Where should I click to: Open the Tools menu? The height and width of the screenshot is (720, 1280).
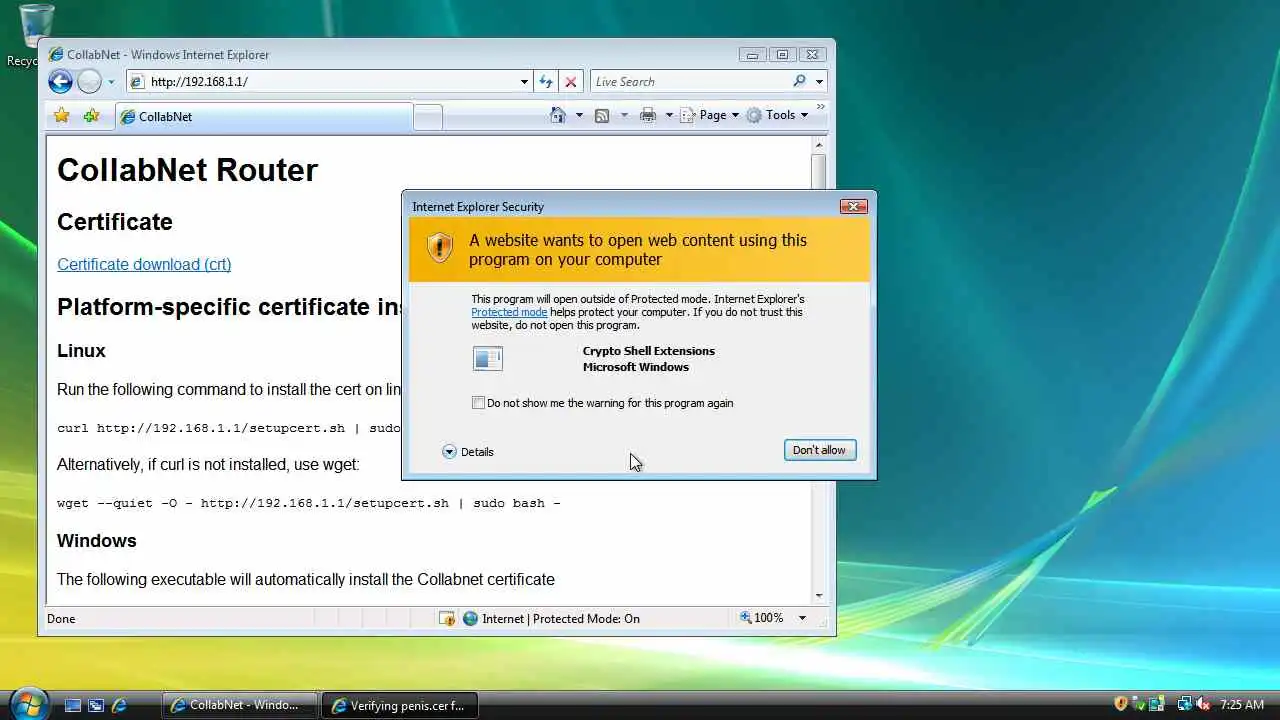(777, 115)
